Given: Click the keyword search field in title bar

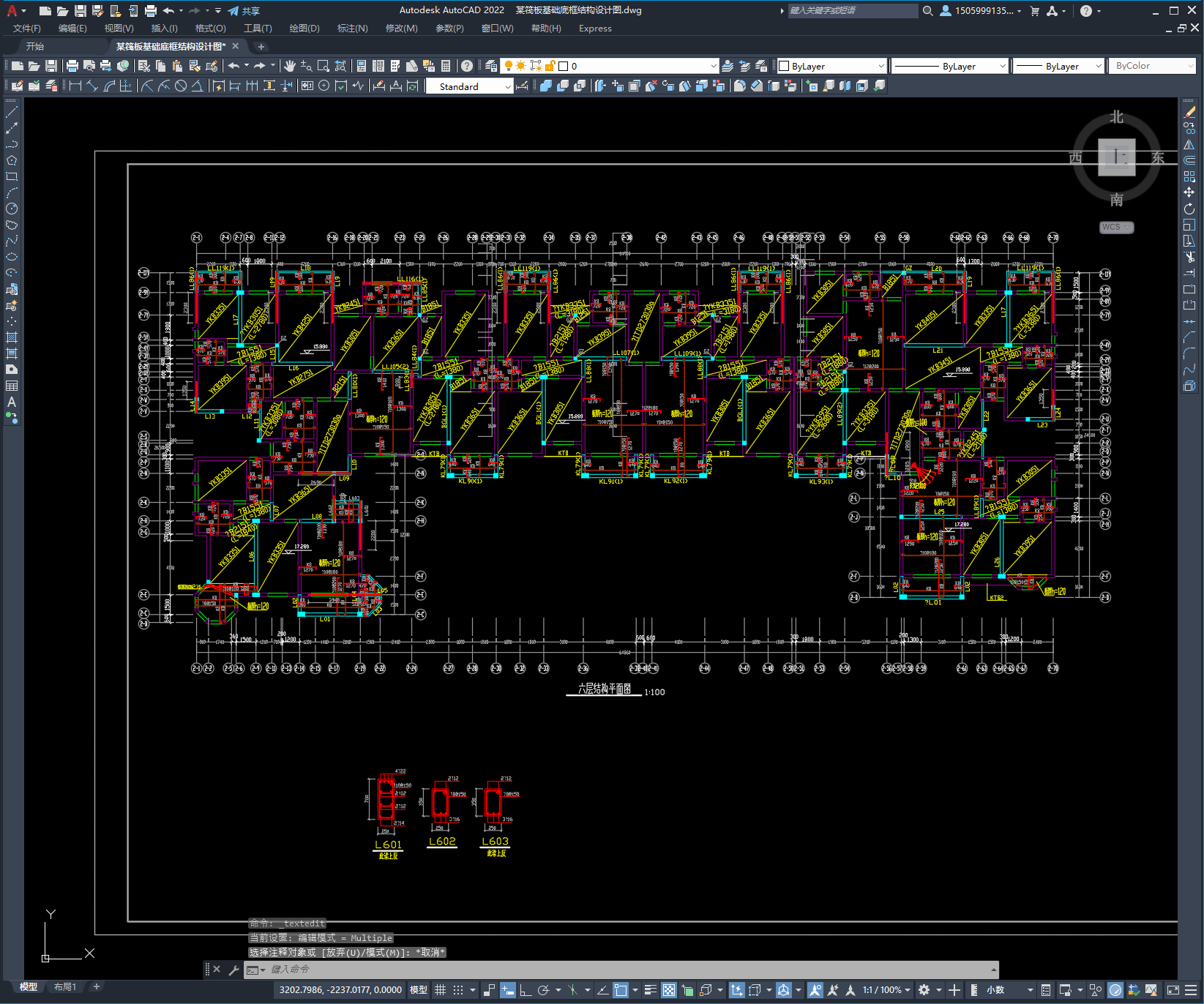Looking at the screenshot, I should tap(853, 11).
